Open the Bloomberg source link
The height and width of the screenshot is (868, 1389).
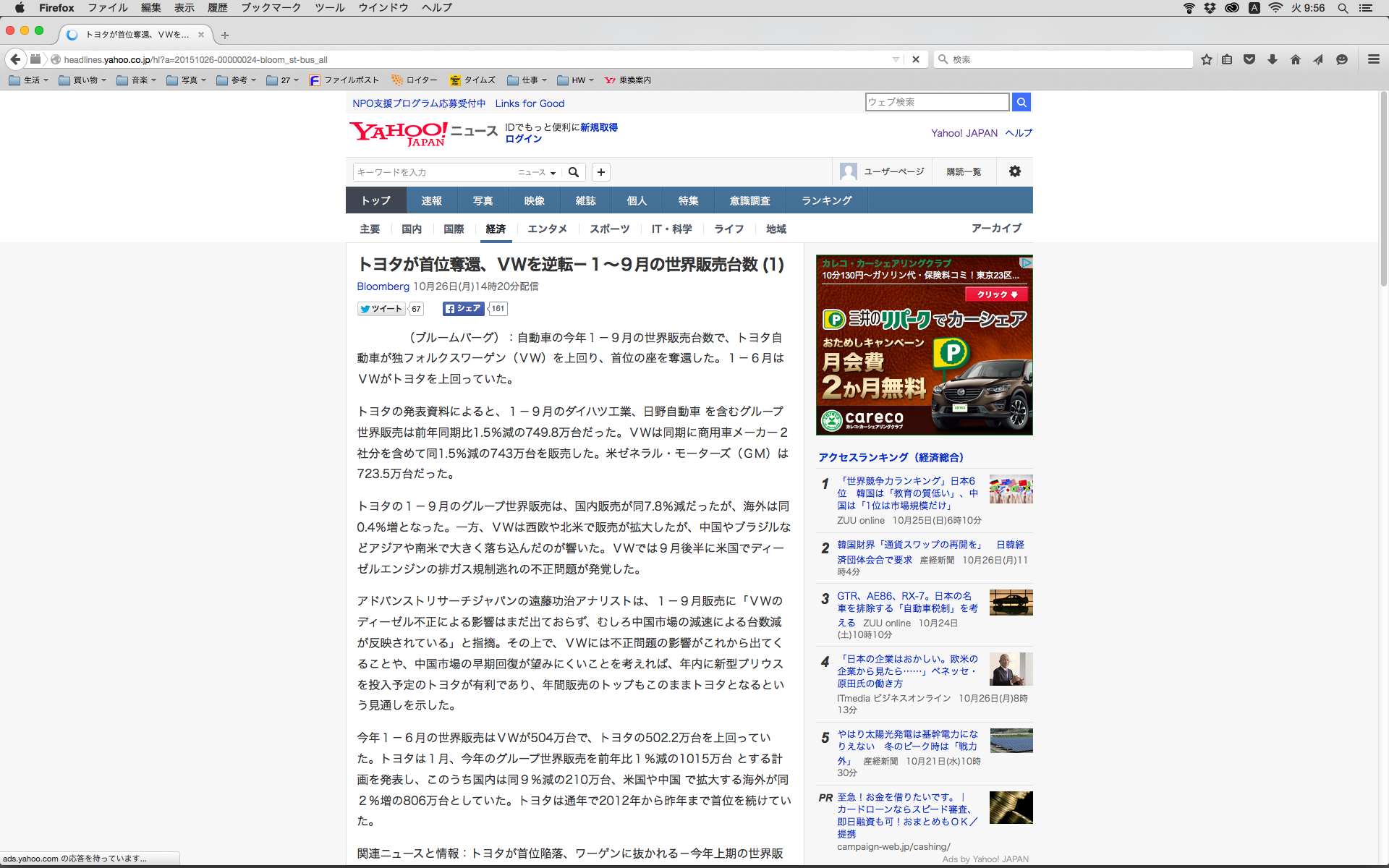[383, 286]
